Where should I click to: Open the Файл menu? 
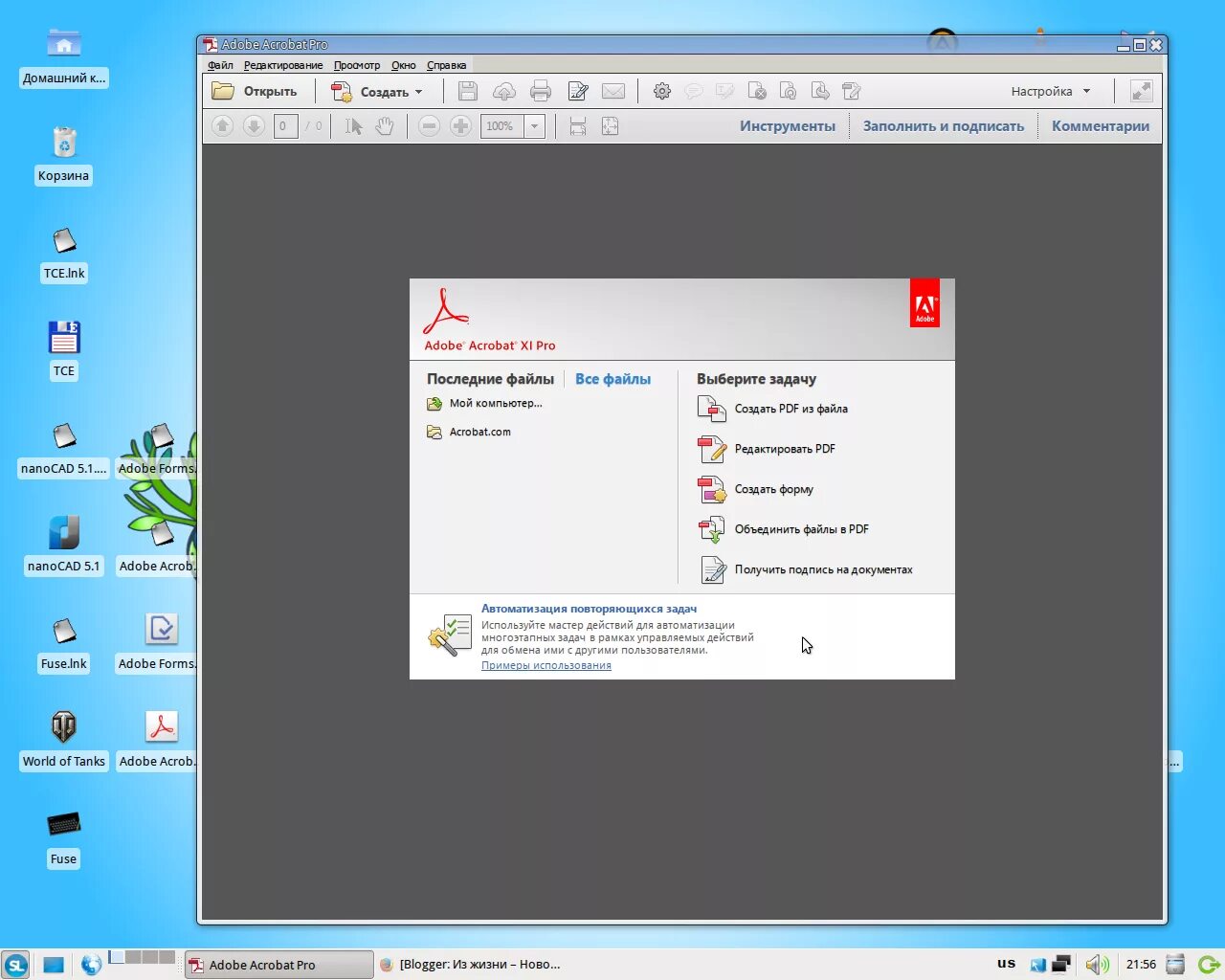[x=220, y=65]
